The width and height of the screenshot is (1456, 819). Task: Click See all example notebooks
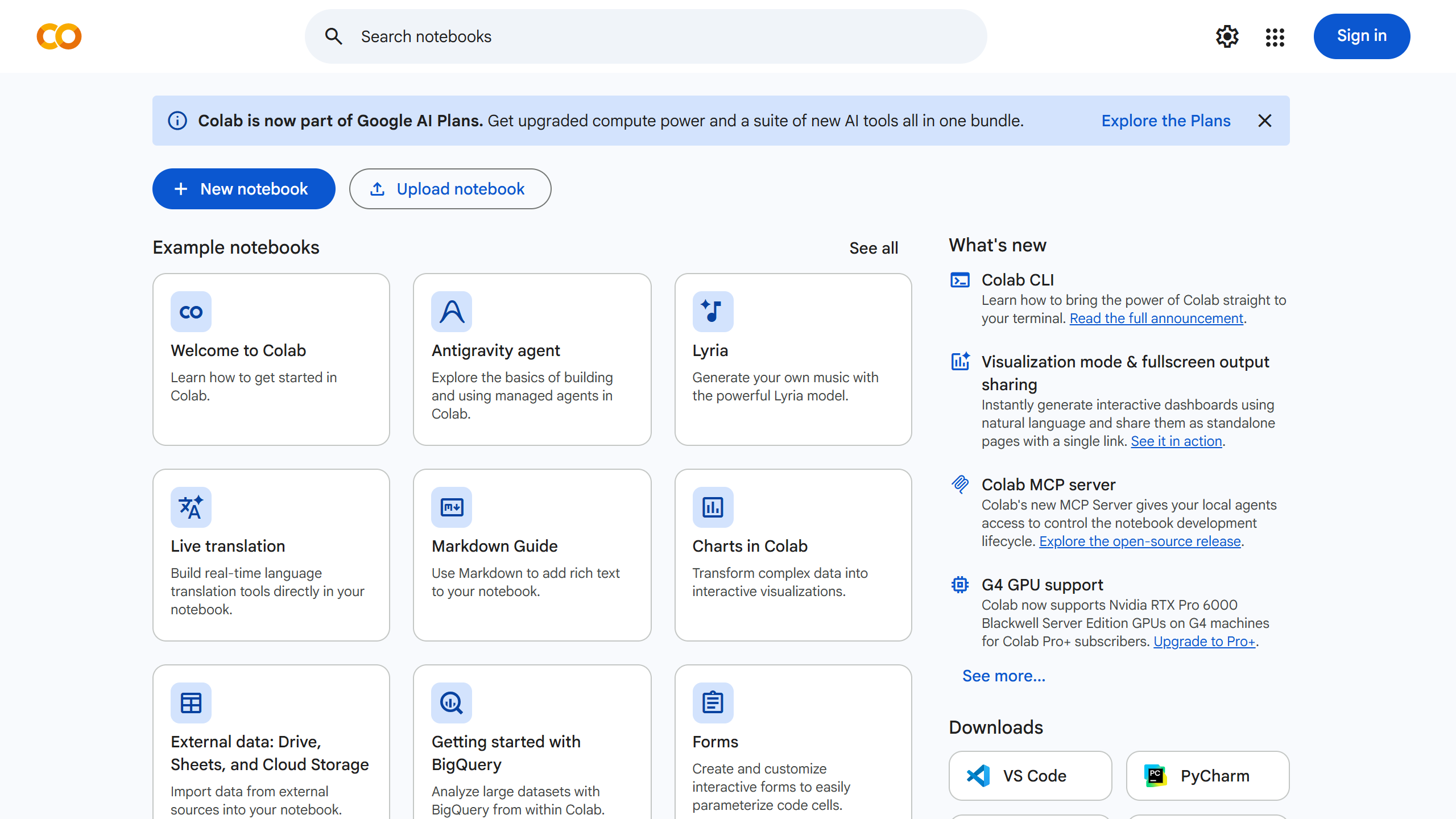(874, 248)
